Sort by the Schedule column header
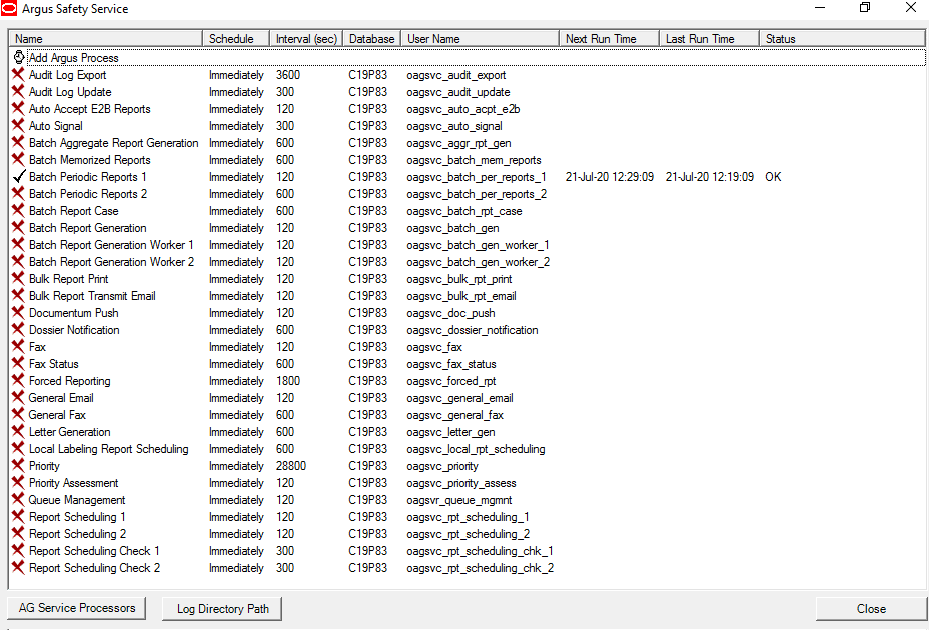The height and width of the screenshot is (630, 929). point(236,39)
